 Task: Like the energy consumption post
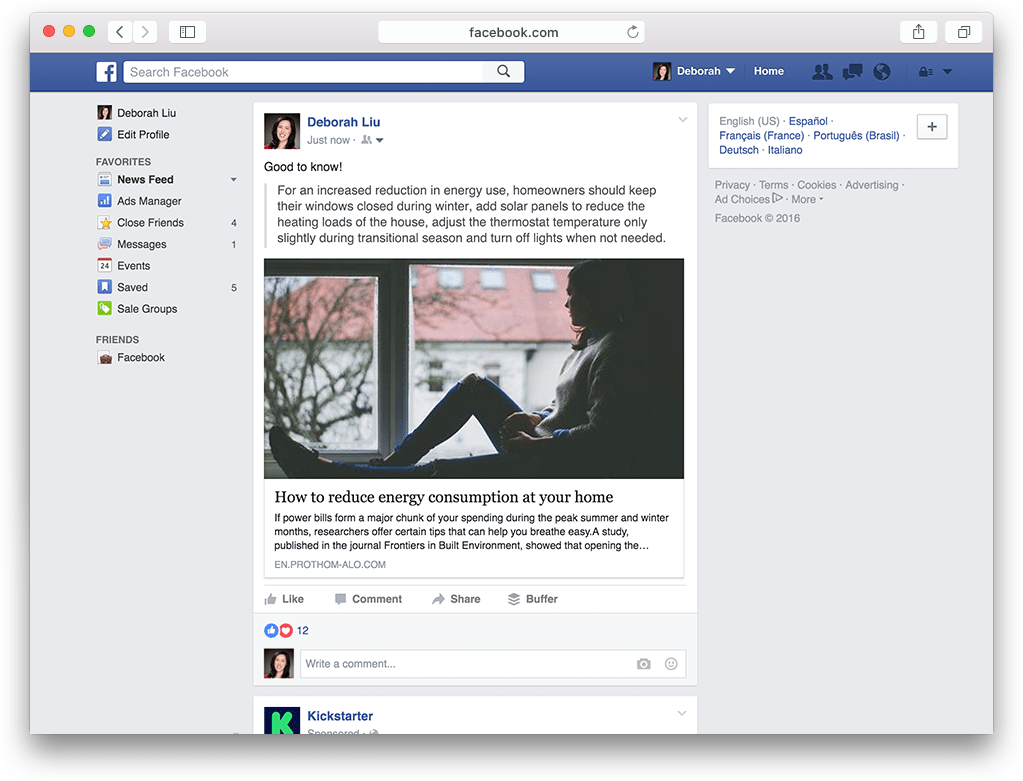point(284,599)
